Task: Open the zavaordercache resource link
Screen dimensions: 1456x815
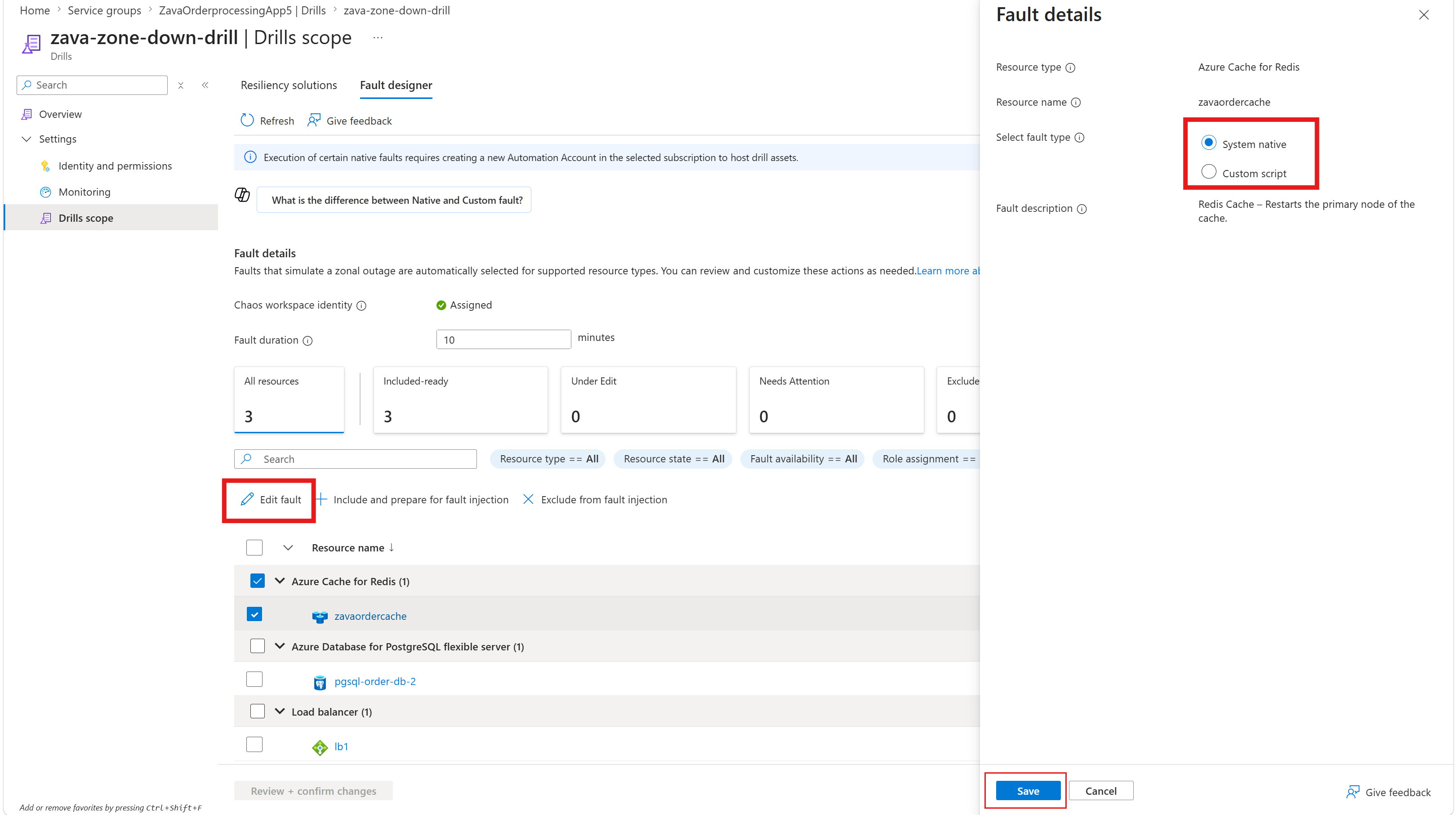Action: pos(370,617)
